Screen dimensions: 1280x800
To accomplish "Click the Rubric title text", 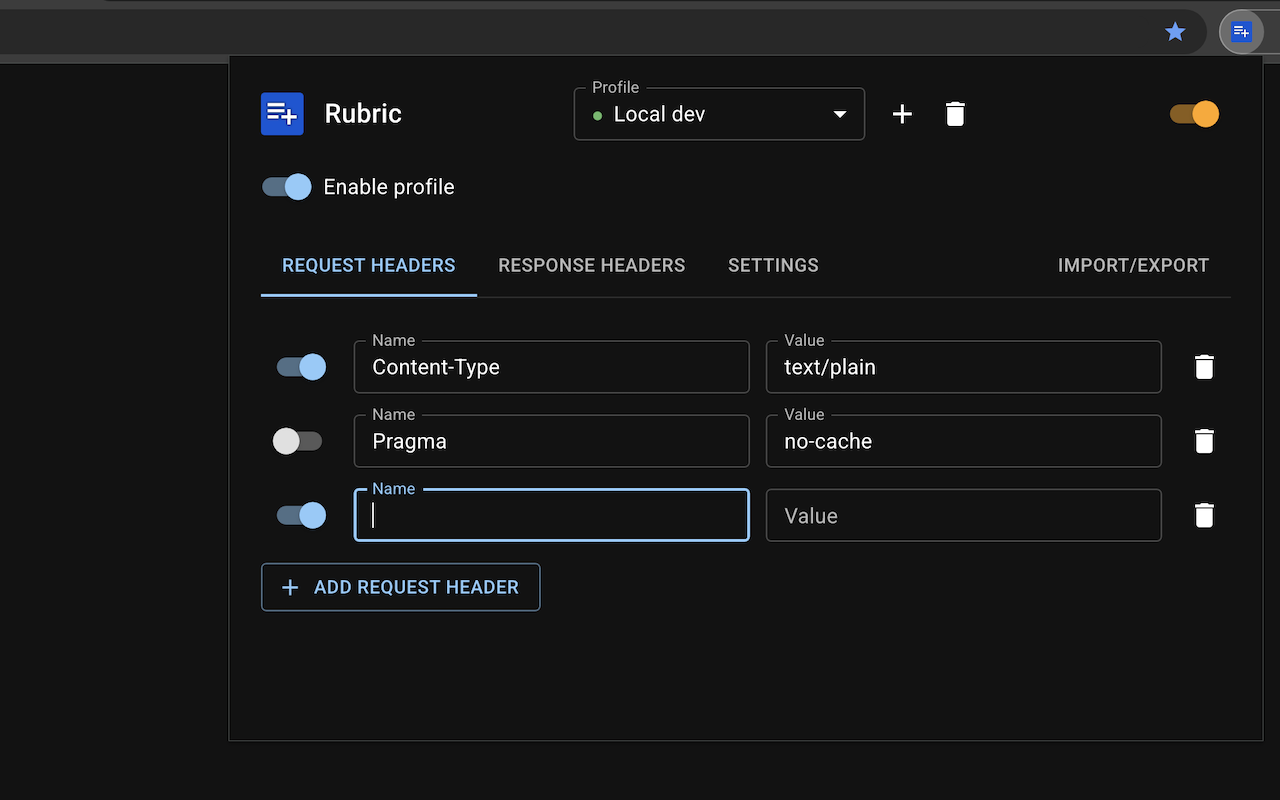I will click(x=363, y=114).
